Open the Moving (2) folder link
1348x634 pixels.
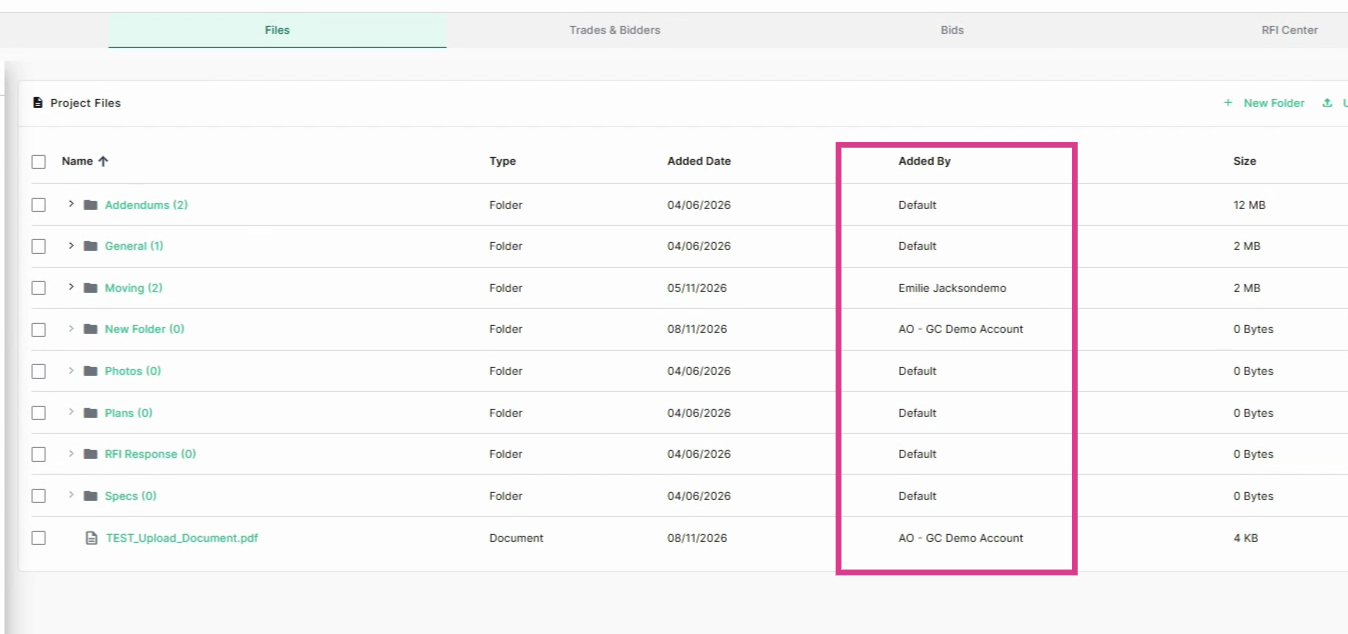[x=133, y=288]
